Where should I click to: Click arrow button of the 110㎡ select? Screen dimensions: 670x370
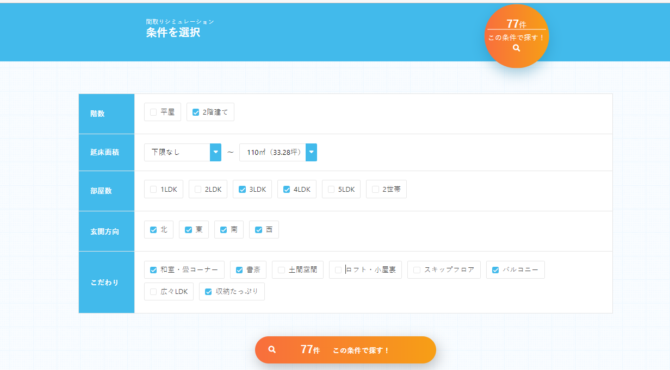tap(311, 152)
